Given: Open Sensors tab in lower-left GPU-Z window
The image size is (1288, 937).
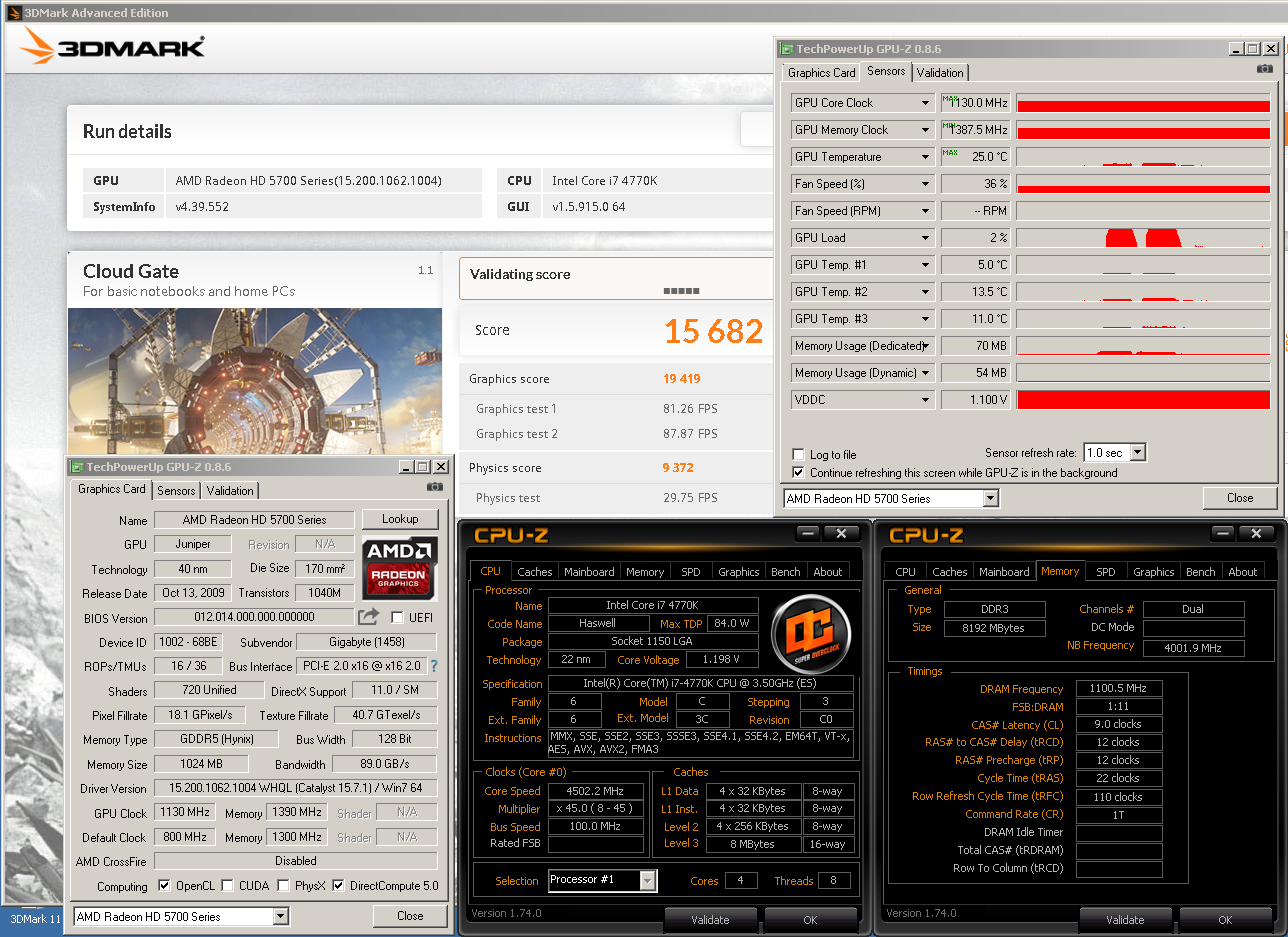Looking at the screenshot, I should pos(176,490).
